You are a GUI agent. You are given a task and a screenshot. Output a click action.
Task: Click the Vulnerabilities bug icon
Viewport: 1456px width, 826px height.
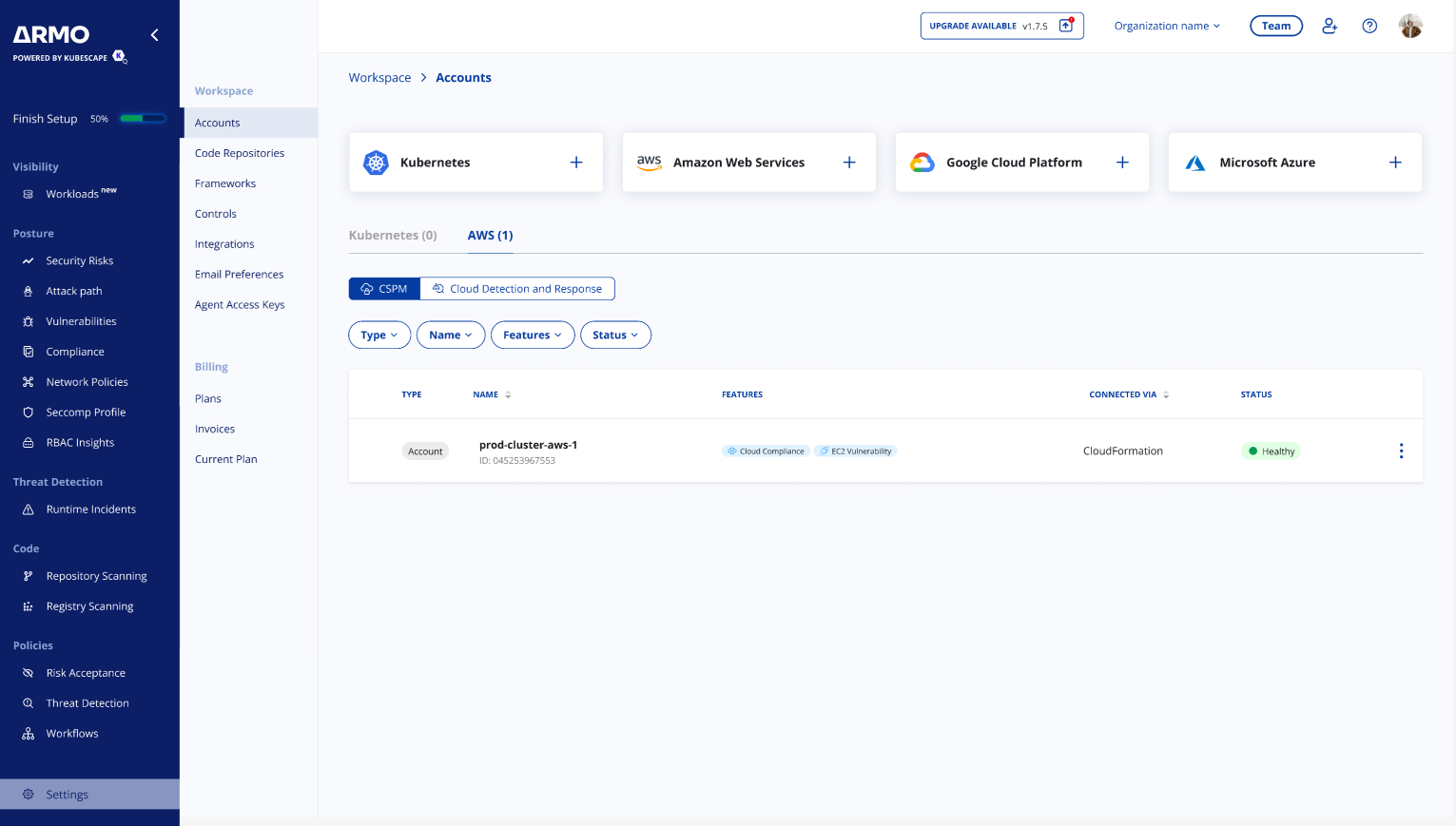(28, 321)
